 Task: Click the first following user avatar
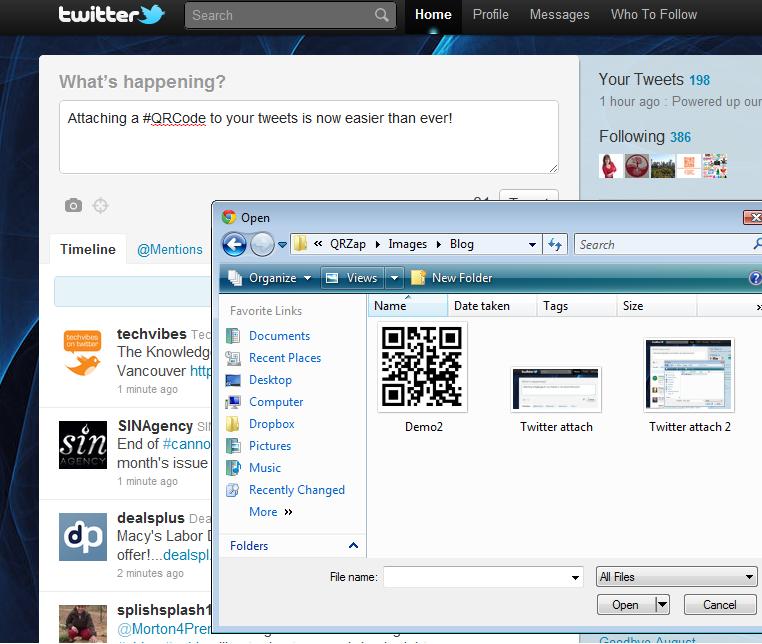click(x=610, y=166)
